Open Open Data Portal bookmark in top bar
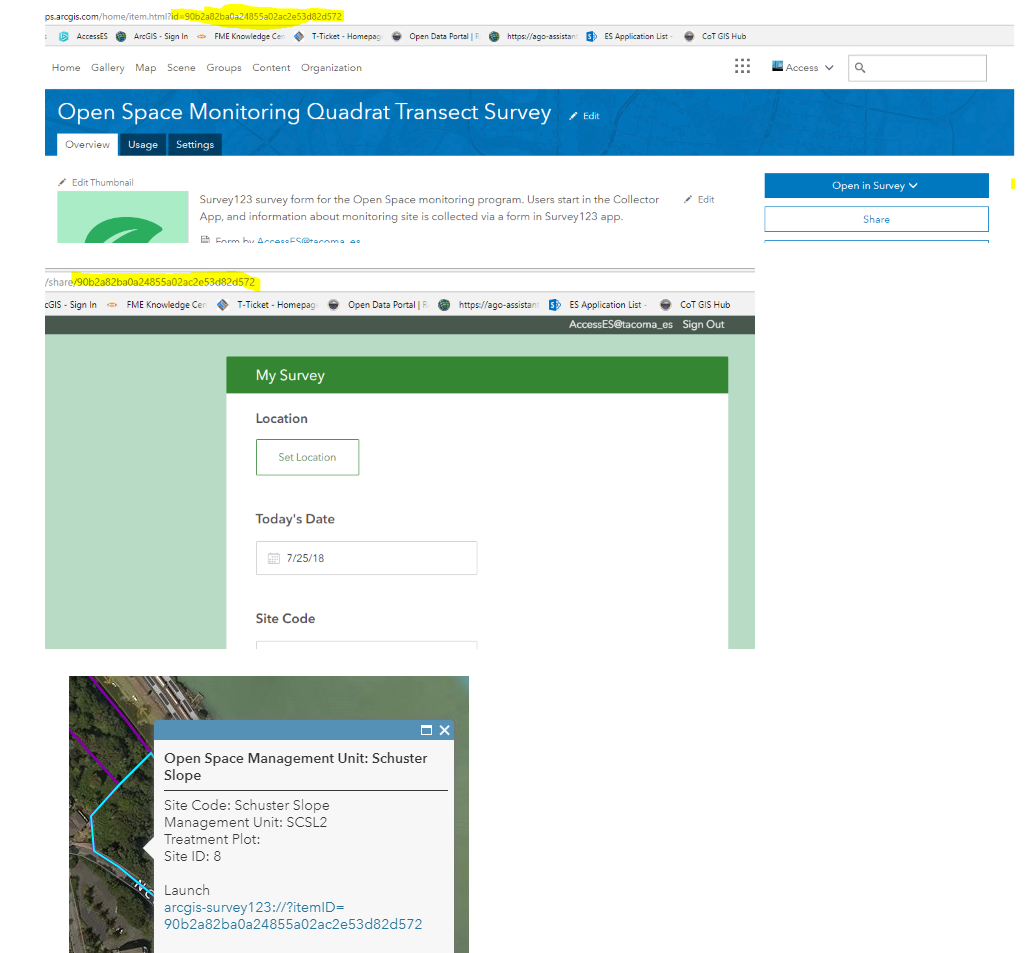This screenshot has width=1036, height=953. pyautogui.click(x=436, y=36)
